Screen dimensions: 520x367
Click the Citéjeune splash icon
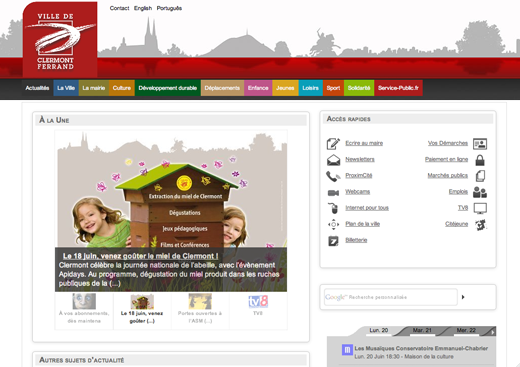click(481, 225)
